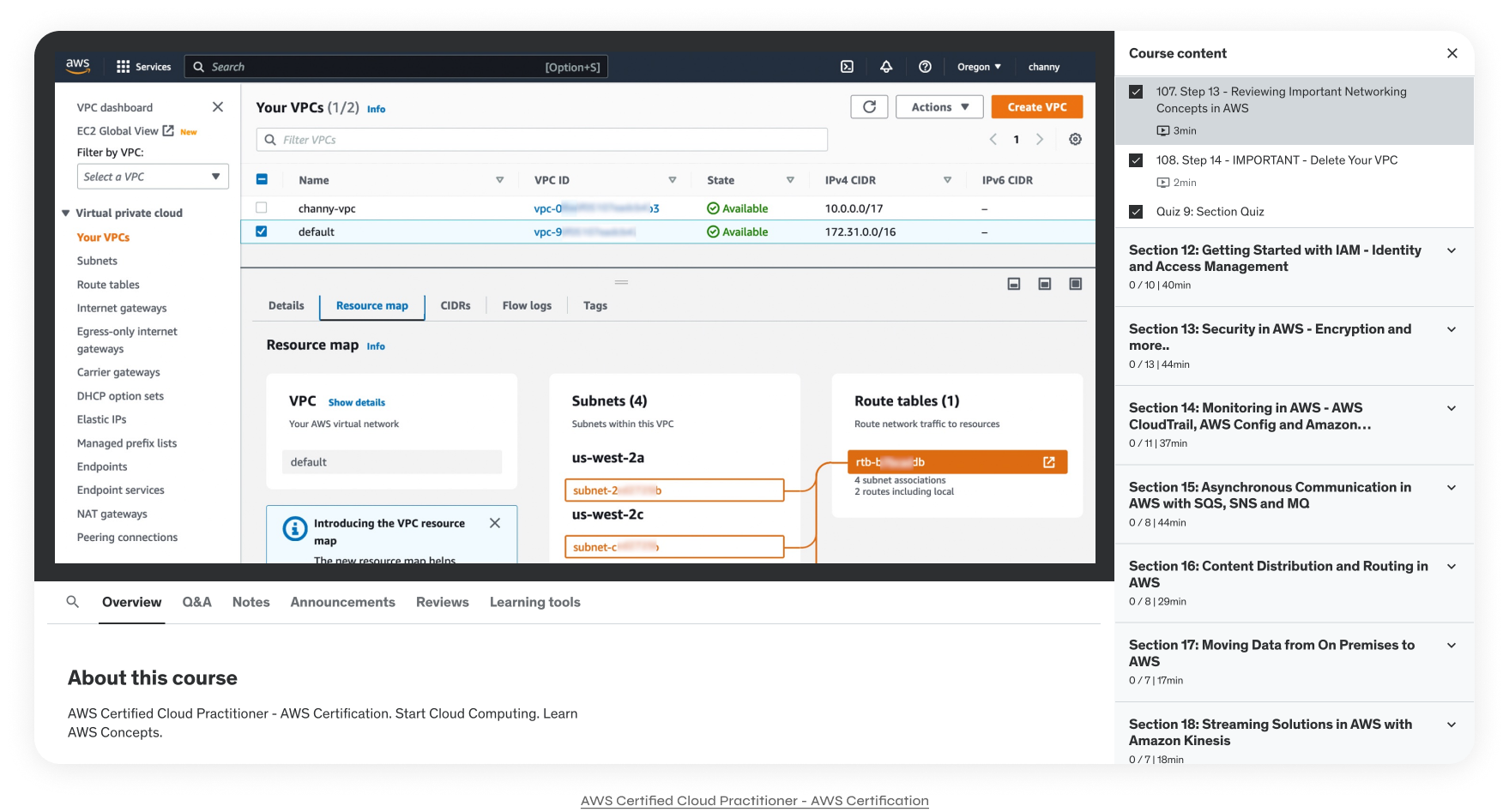
Task: Expand Section 16 Content Distribution and Routing
Action: tap(1452, 566)
